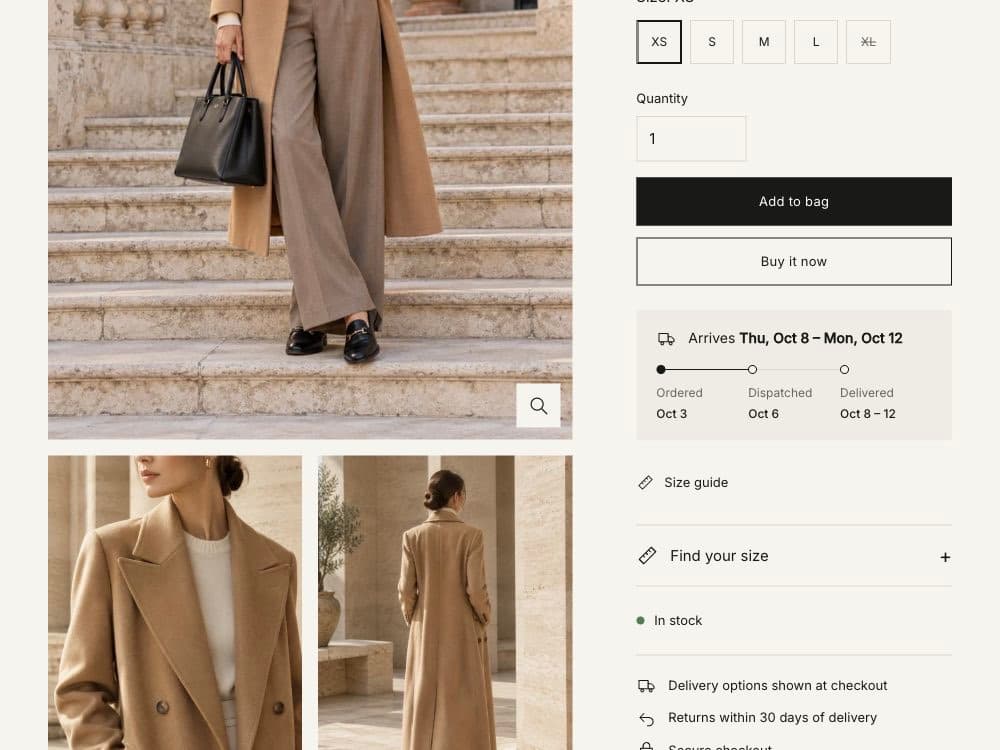
Task: Click the delivery truck icon beside Arrives
Action: pyautogui.click(x=666, y=339)
